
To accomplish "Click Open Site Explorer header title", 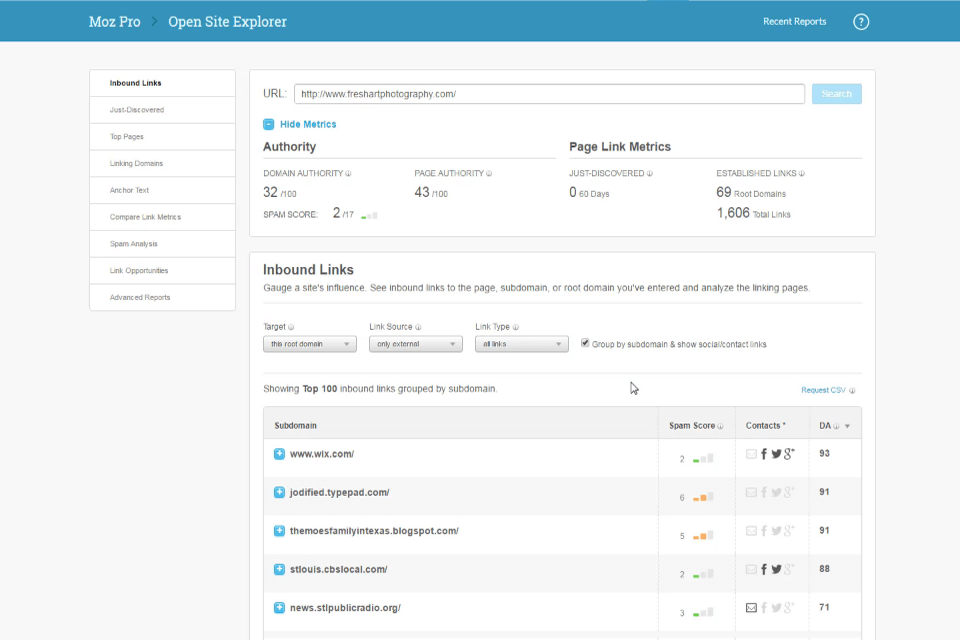I will coord(227,22).
